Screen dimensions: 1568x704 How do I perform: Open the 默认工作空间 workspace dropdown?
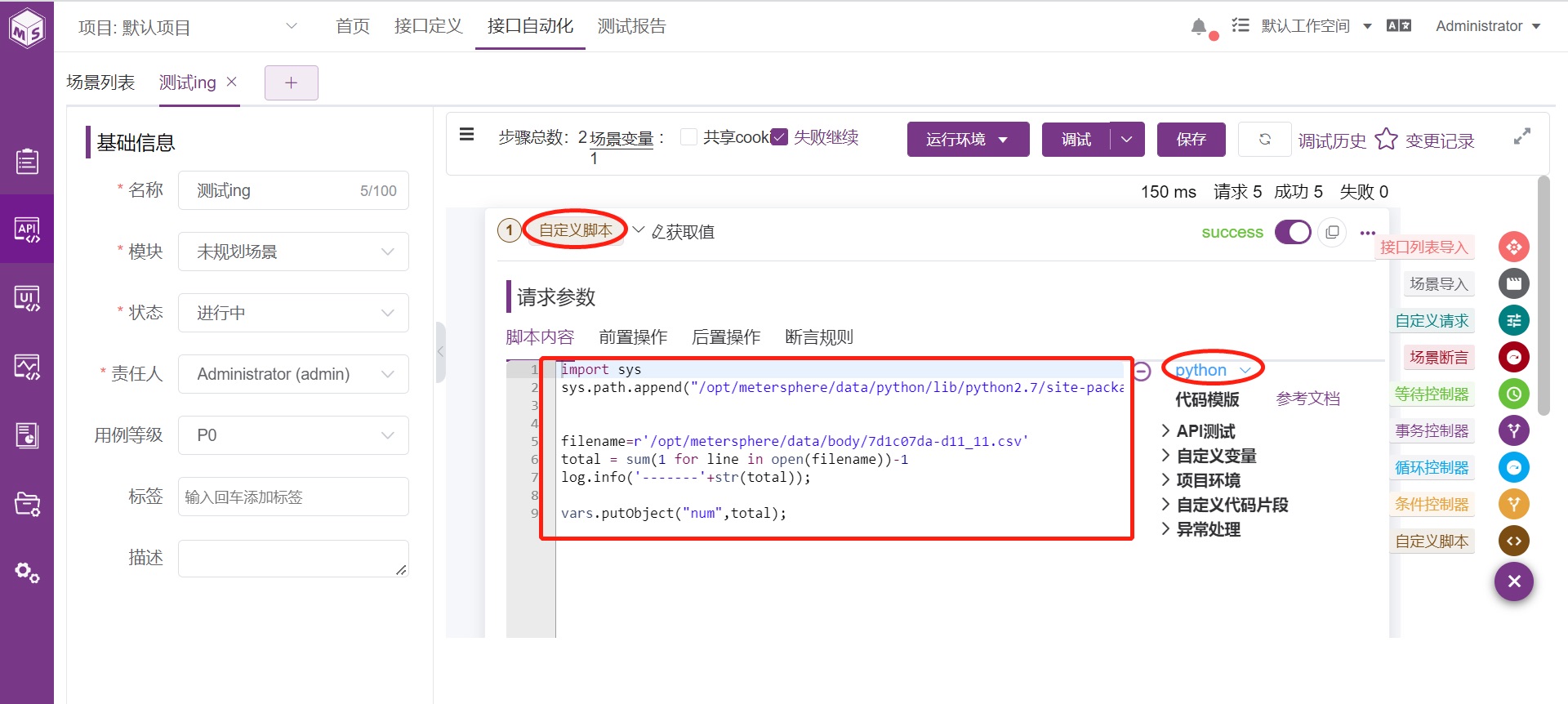[x=1316, y=26]
